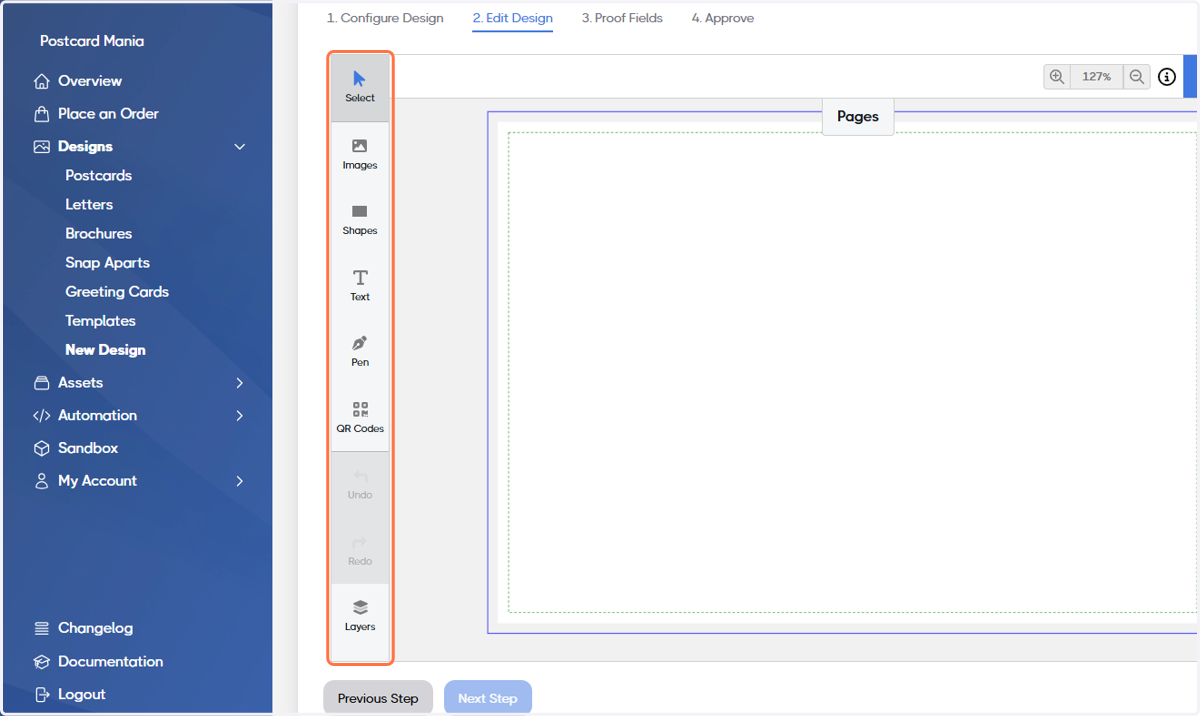The height and width of the screenshot is (716, 1200).
Task: Click the Automation code icon
Action: (41, 415)
